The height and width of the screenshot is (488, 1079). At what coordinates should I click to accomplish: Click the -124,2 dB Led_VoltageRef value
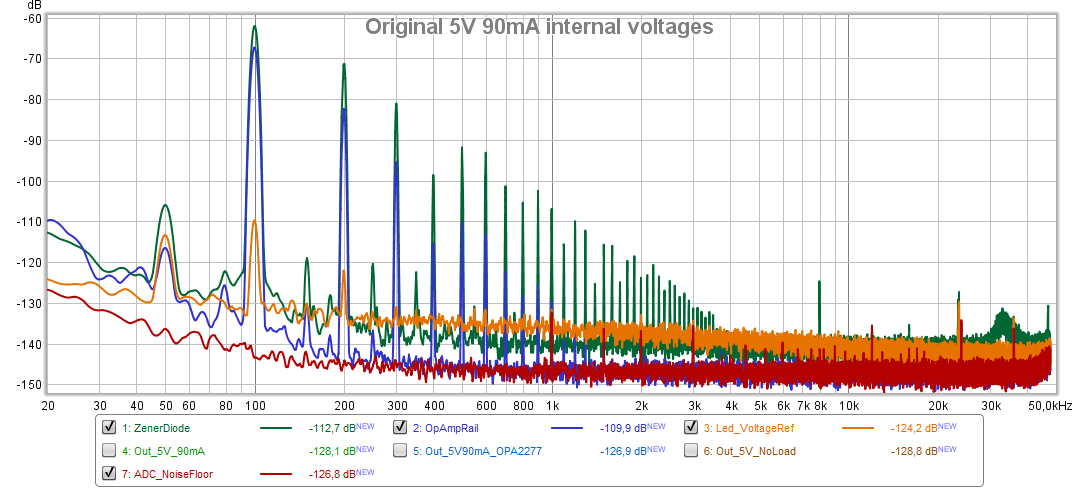(x=914, y=428)
